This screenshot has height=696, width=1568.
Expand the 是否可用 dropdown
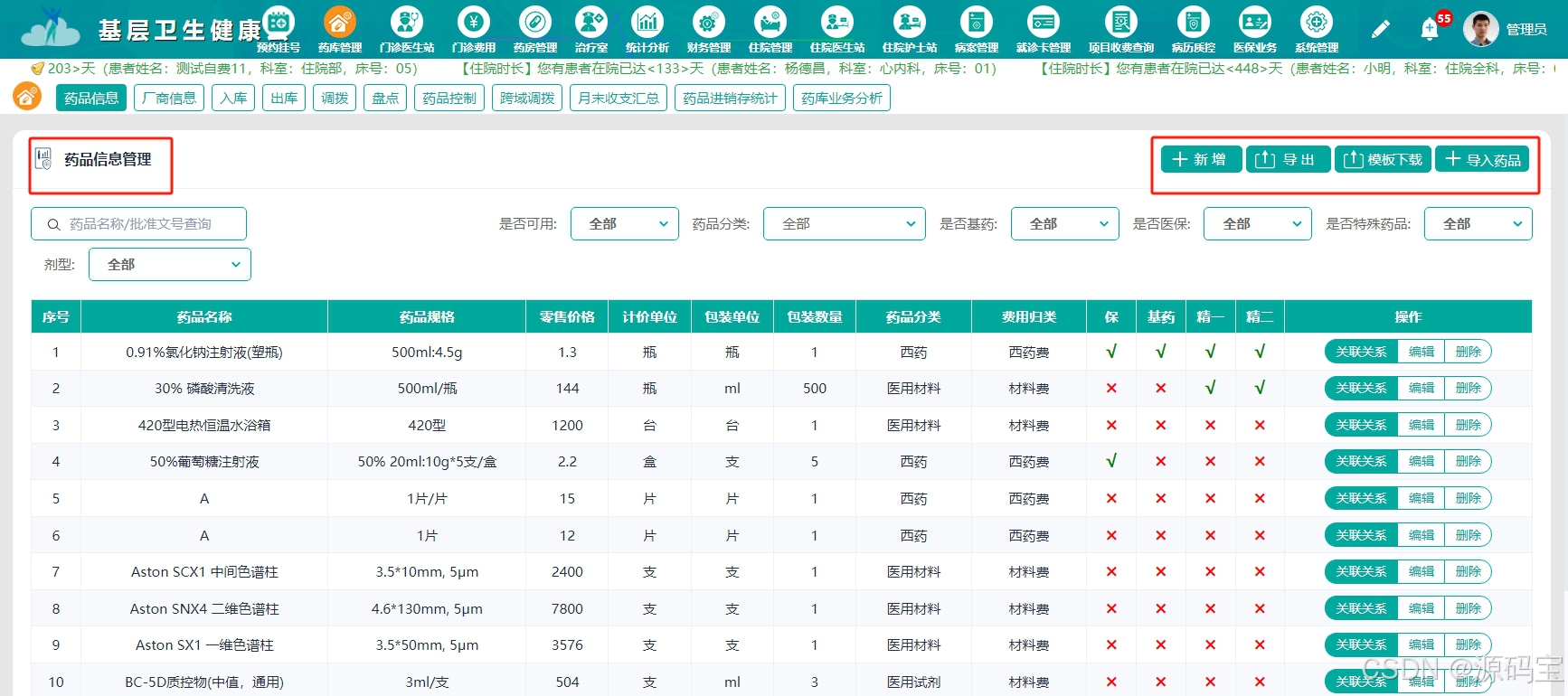pos(625,224)
